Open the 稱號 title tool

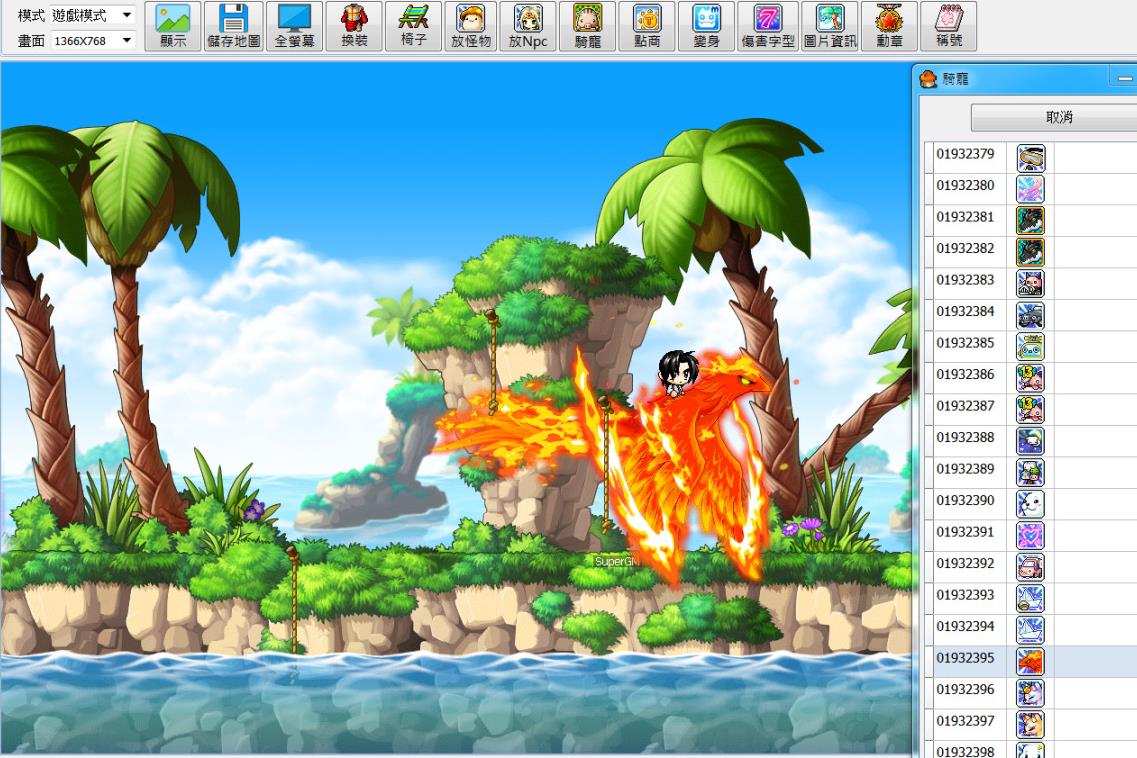point(948,27)
